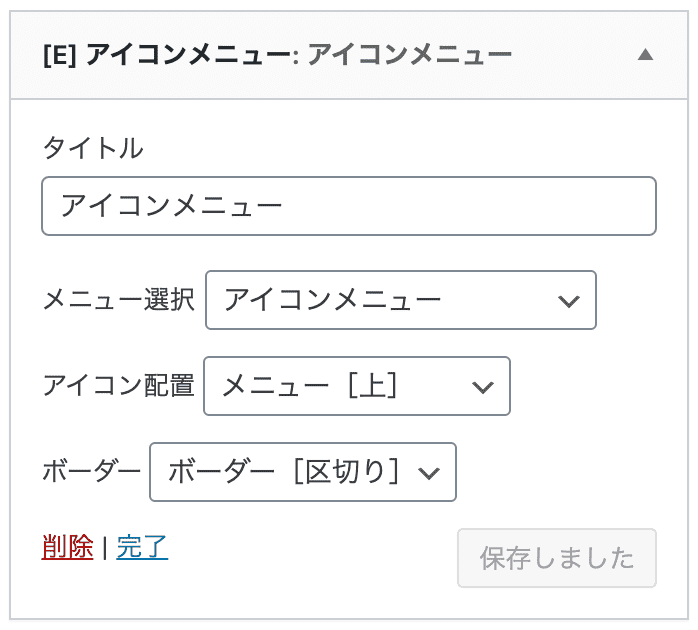
Task: Click the gray アイコンメニュー subtitle in the header
Action: coord(410,55)
